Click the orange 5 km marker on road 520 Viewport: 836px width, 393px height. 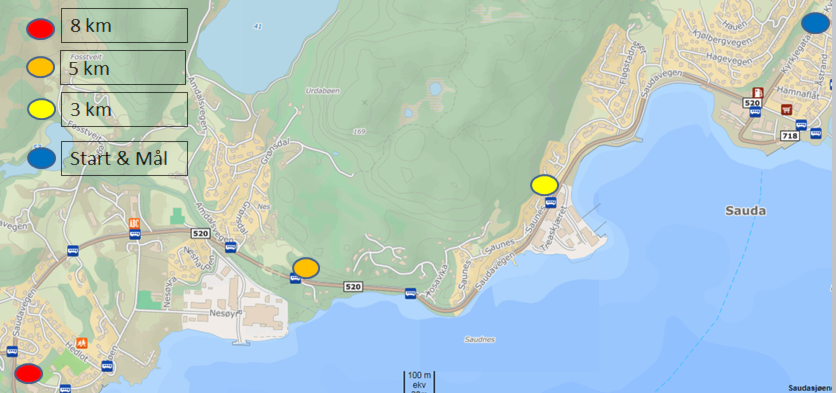point(306,268)
